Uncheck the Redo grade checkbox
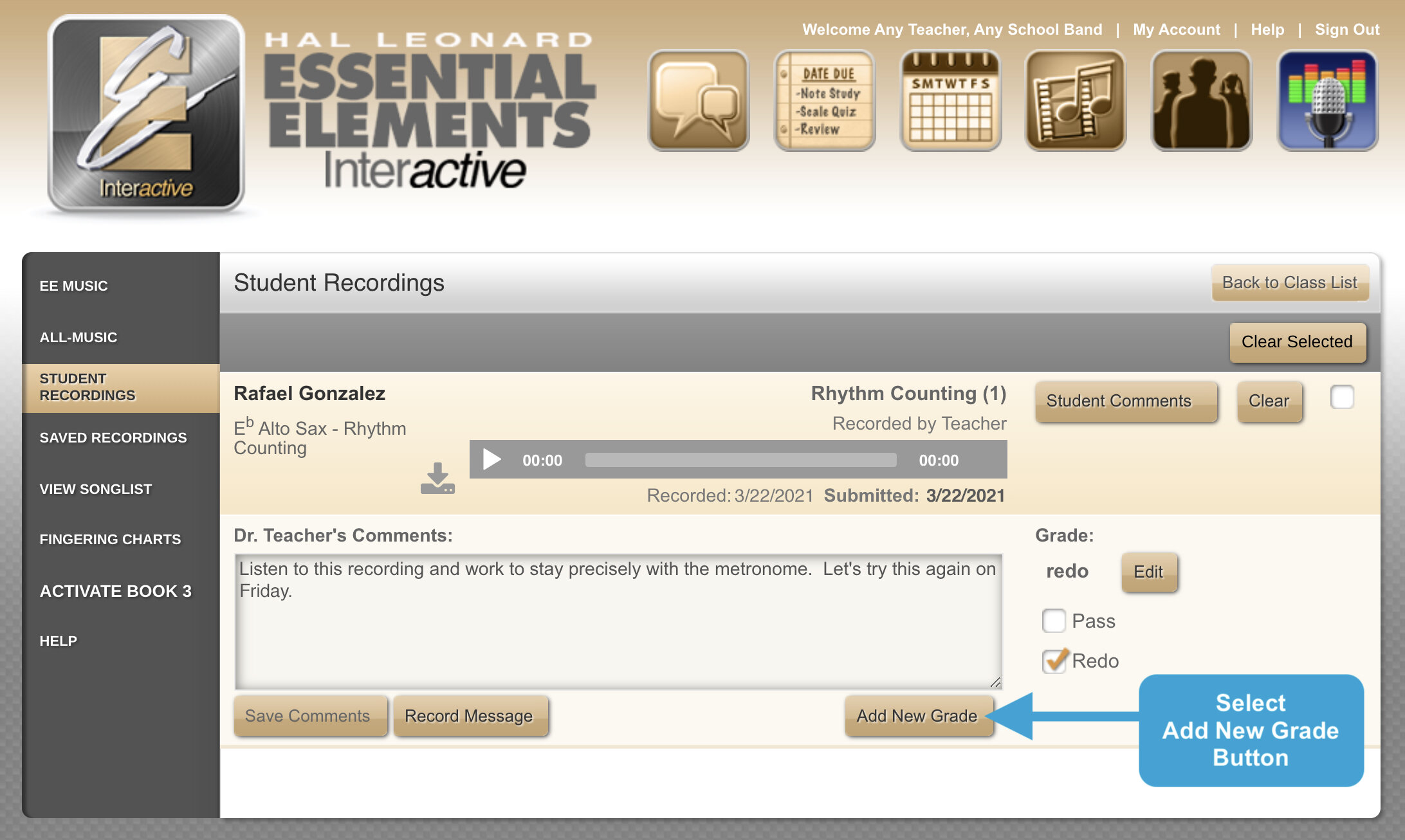 1054,661
